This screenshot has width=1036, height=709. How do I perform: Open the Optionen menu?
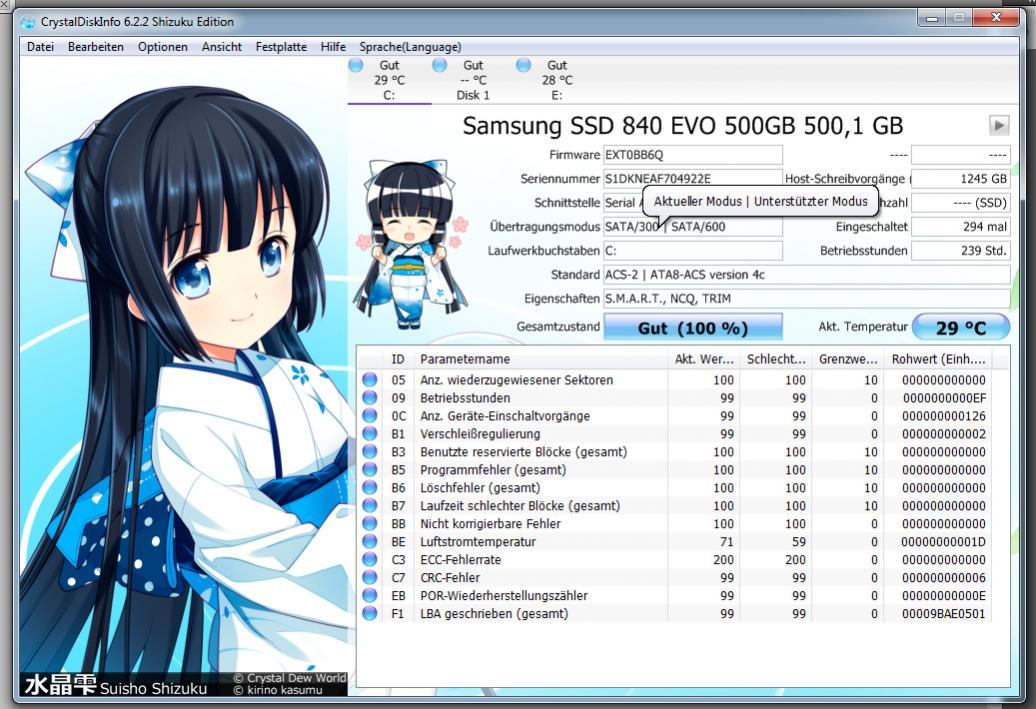coord(163,47)
